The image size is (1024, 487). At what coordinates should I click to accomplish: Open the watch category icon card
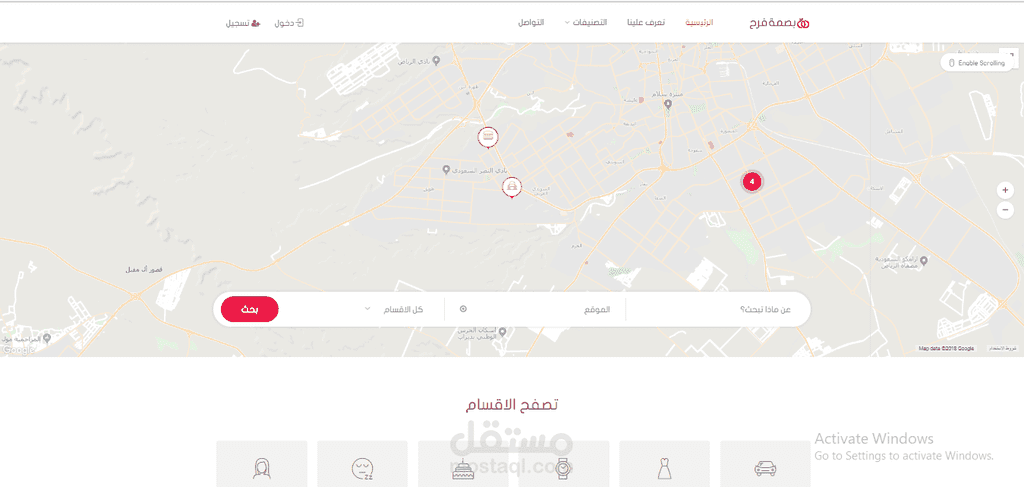coord(564,463)
